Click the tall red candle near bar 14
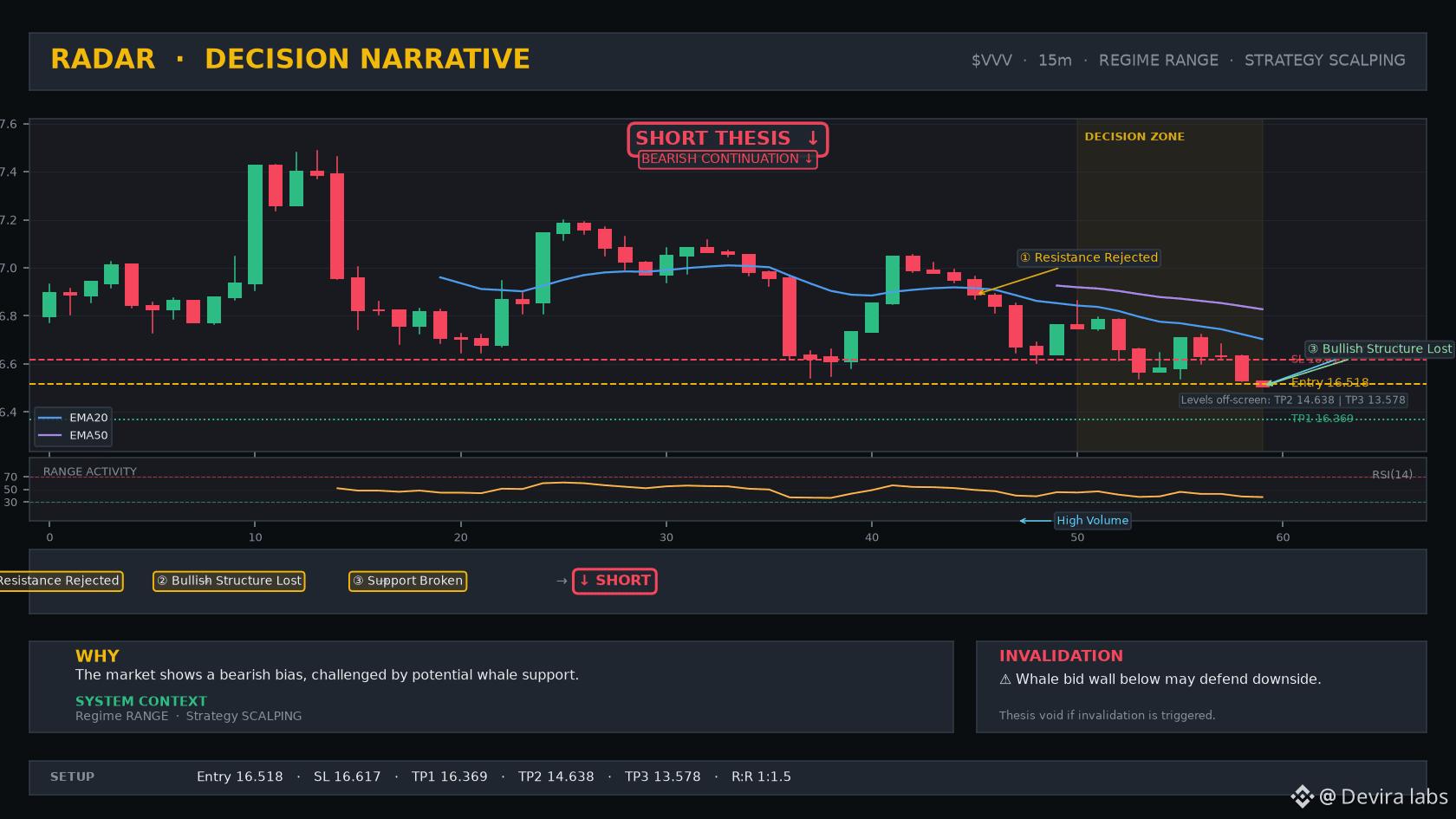 [337, 226]
